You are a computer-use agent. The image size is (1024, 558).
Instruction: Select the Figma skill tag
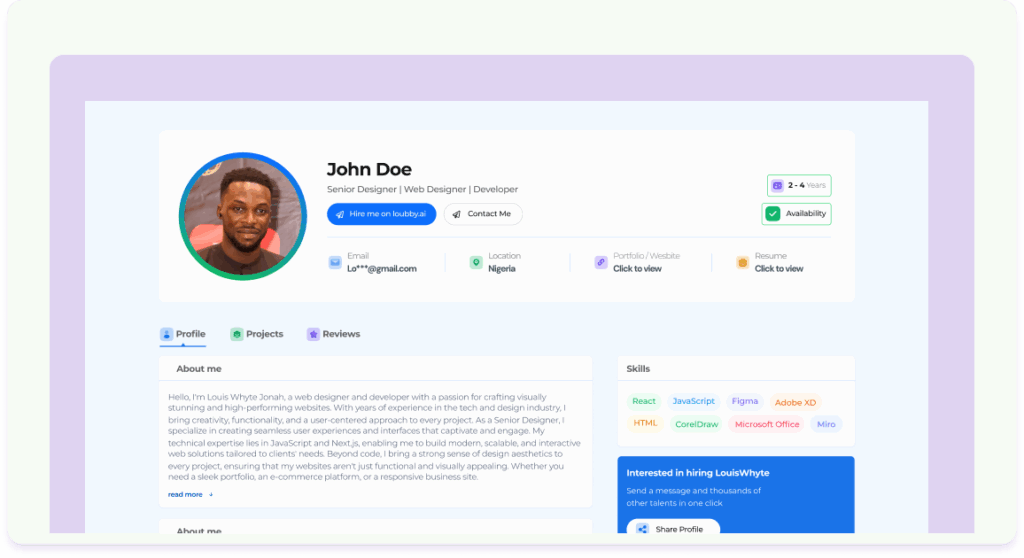click(744, 401)
